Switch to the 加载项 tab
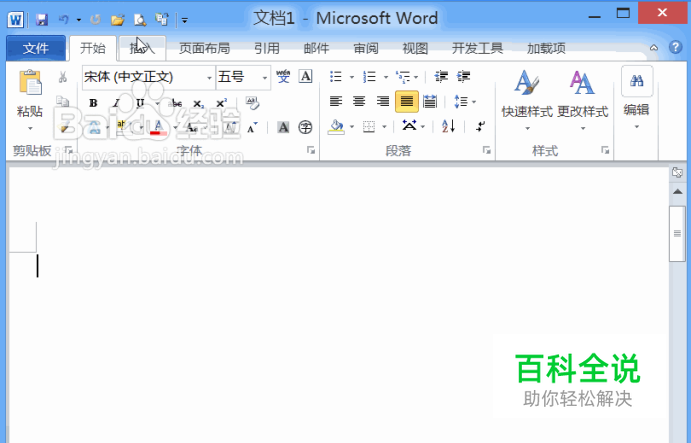This screenshot has width=691, height=443. [546, 48]
